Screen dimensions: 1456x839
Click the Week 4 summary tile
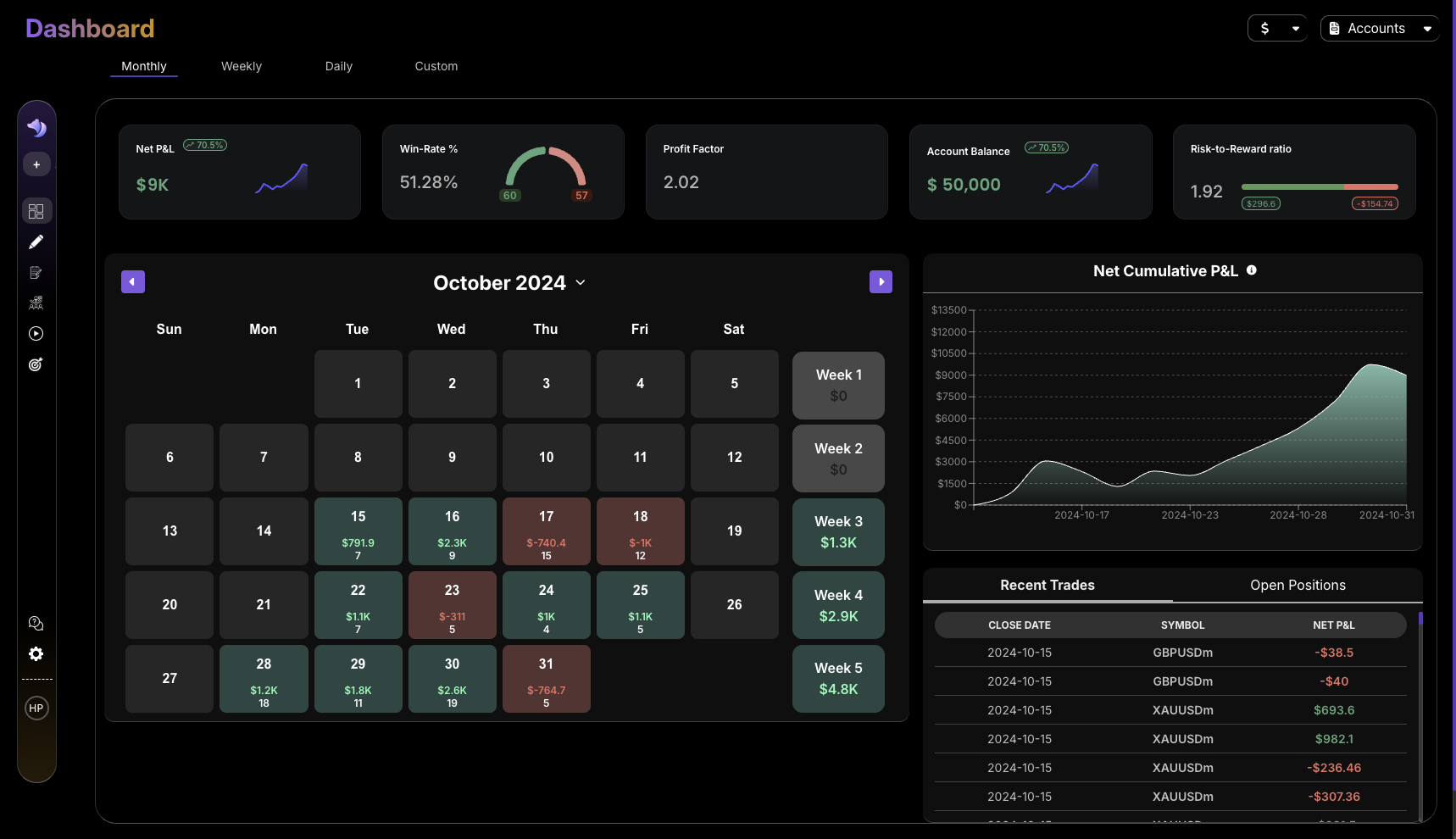coord(838,605)
